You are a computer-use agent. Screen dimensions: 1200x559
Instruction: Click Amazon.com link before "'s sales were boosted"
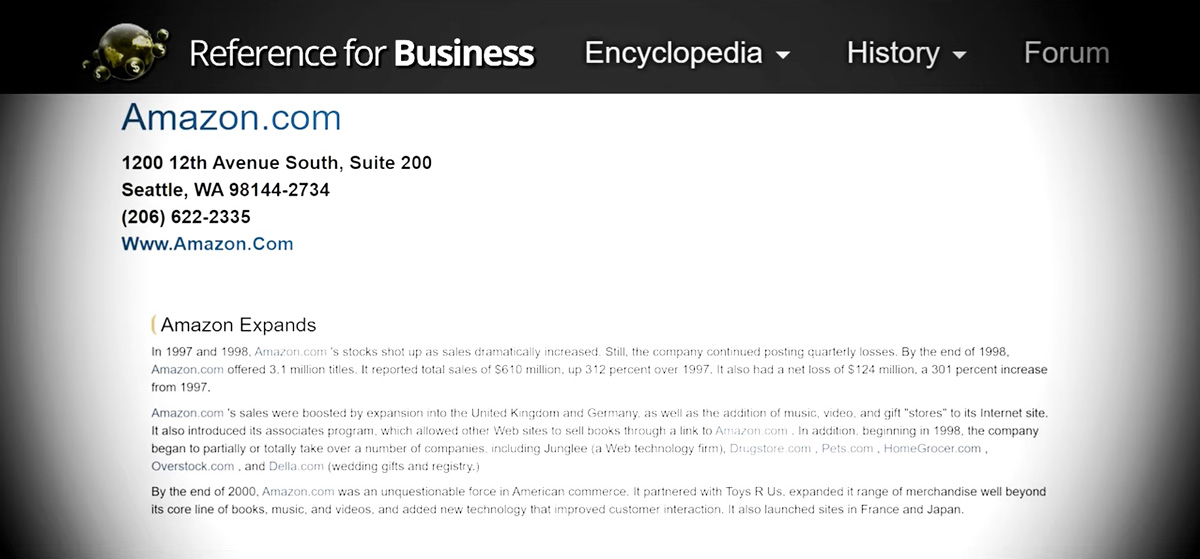[x=187, y=413]
